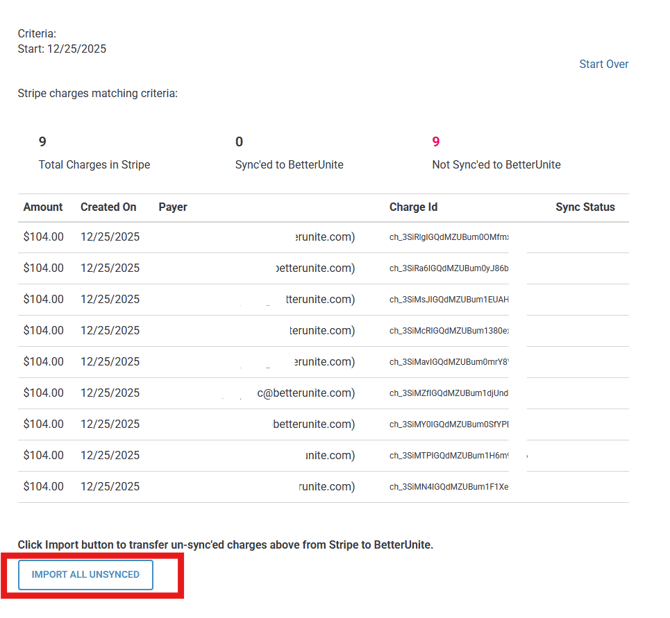Click the Charge Id column header
670x618 pixels.
coord(413,207)
